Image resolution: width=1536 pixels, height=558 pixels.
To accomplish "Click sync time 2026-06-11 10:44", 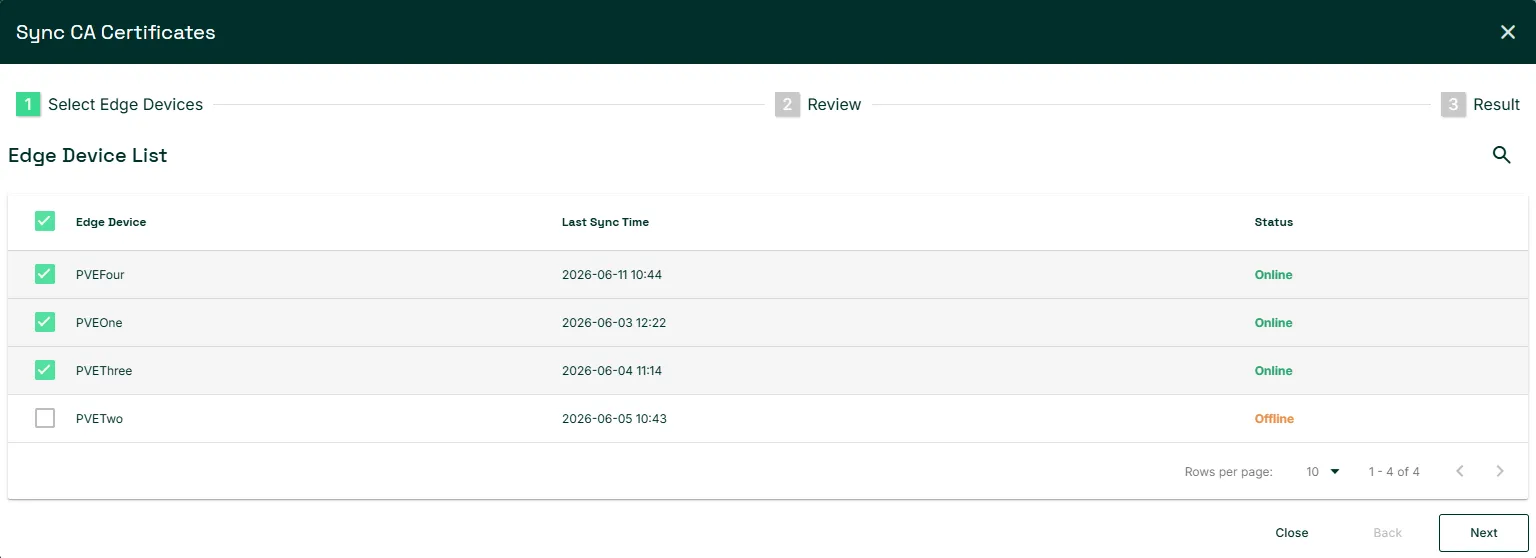I will (612, 275).
